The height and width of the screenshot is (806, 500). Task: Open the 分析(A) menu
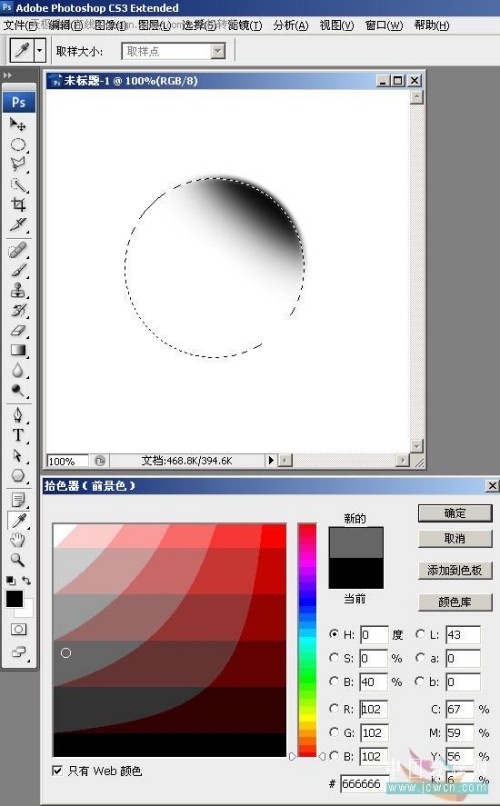click(x=290, y=25)
